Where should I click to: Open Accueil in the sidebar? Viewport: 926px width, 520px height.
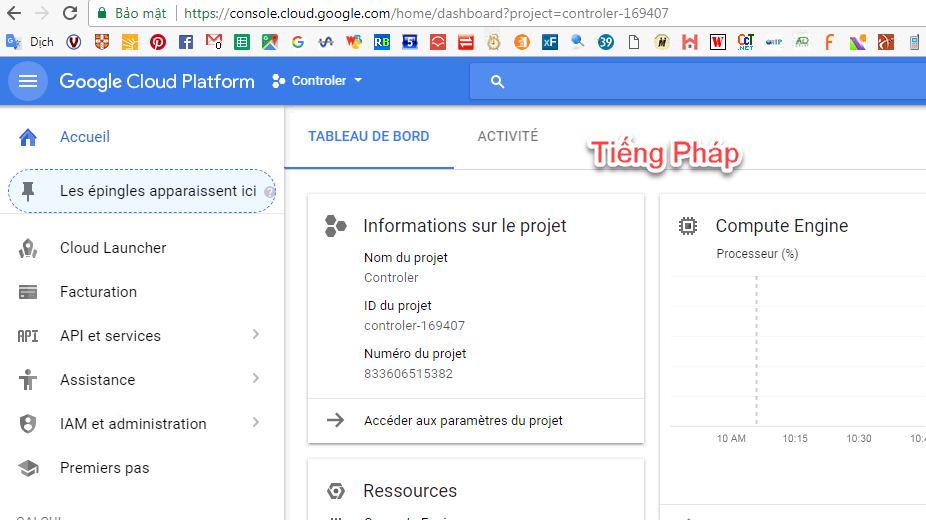[x=85, y=137]
